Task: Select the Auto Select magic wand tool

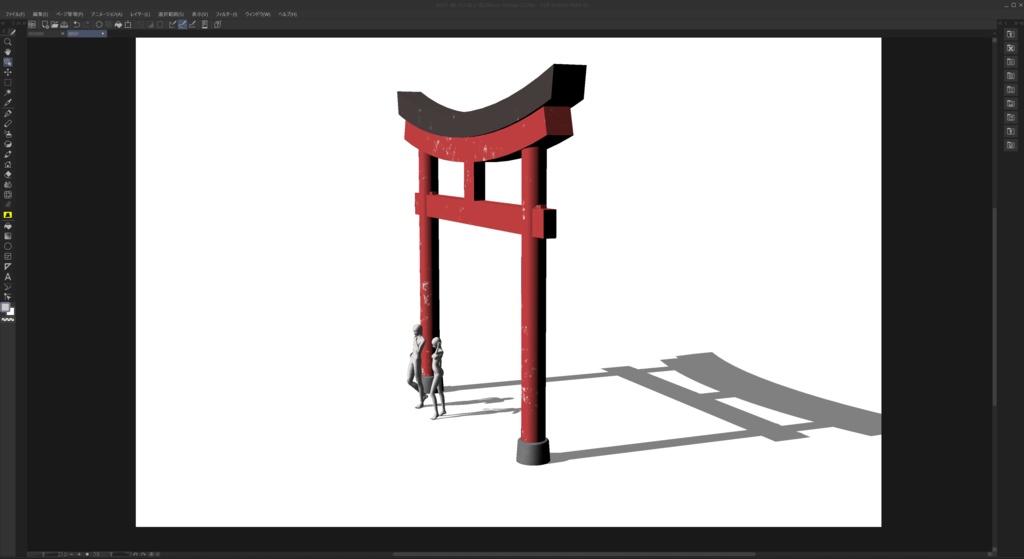Action: coord(8,93)
